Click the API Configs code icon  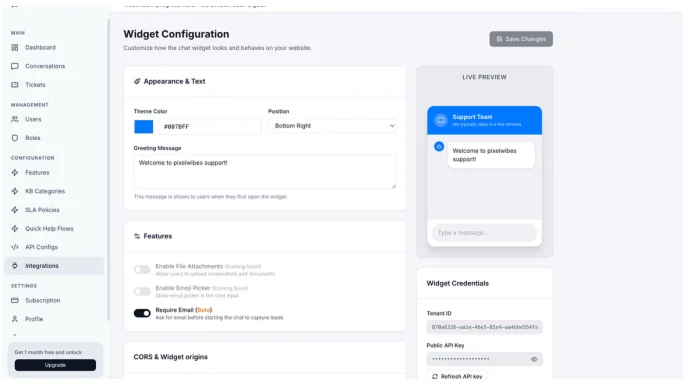pos(15,247)
